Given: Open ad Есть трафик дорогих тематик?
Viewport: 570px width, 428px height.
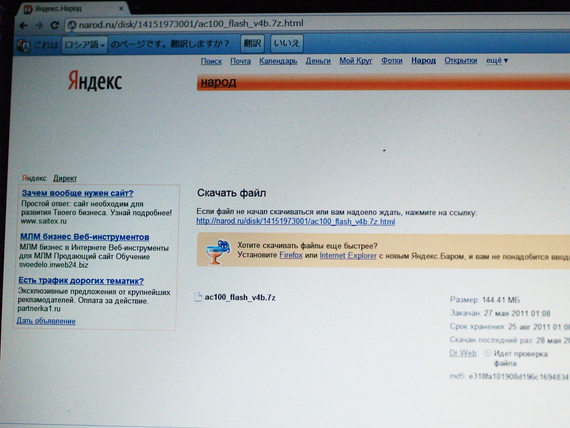Looking at the screenshot, I should pyautogui.click(x=81, y=281).
